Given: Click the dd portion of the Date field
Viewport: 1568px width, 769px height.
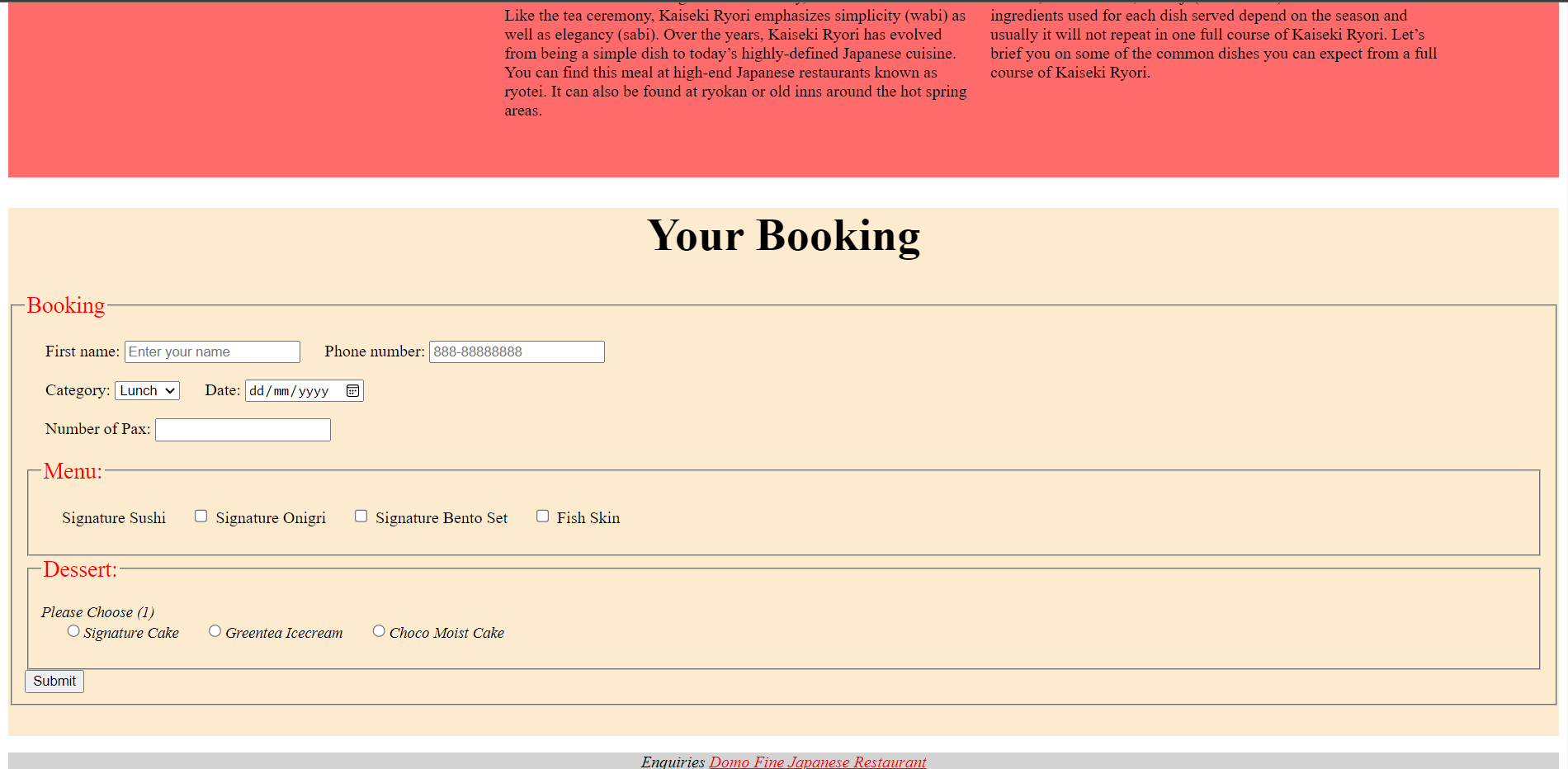Looking at the screenshot, I should coord(257,390).
